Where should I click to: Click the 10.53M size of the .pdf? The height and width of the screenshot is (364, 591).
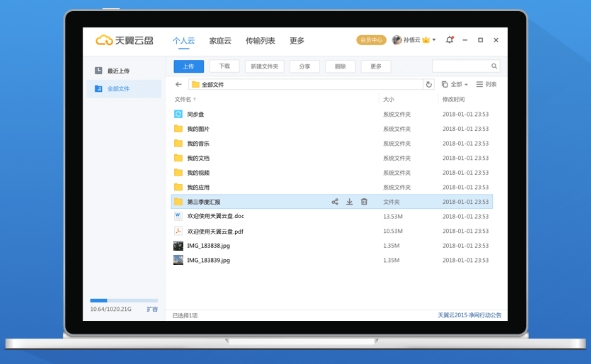393,231
